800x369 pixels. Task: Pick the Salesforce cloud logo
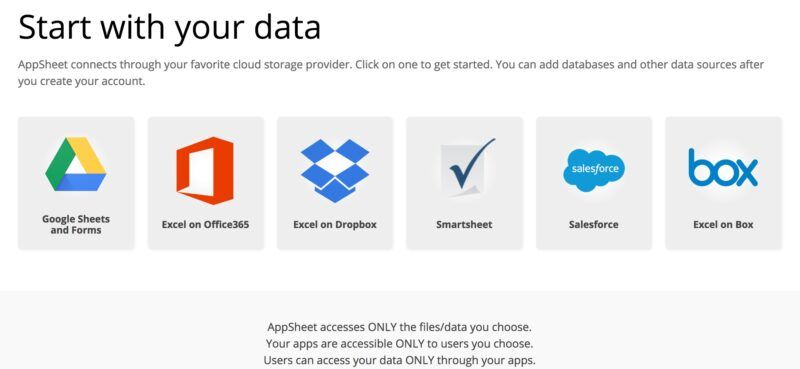(x=594, y=170)
